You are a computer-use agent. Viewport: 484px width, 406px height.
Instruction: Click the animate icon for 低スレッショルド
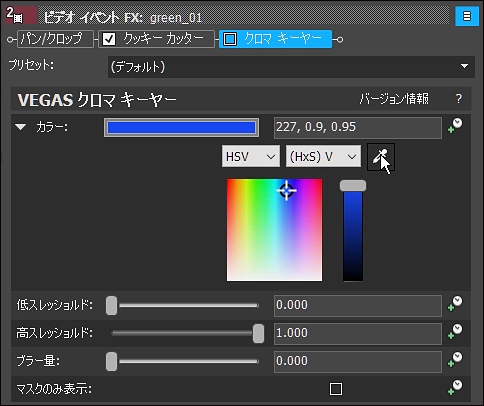point(455,304)
